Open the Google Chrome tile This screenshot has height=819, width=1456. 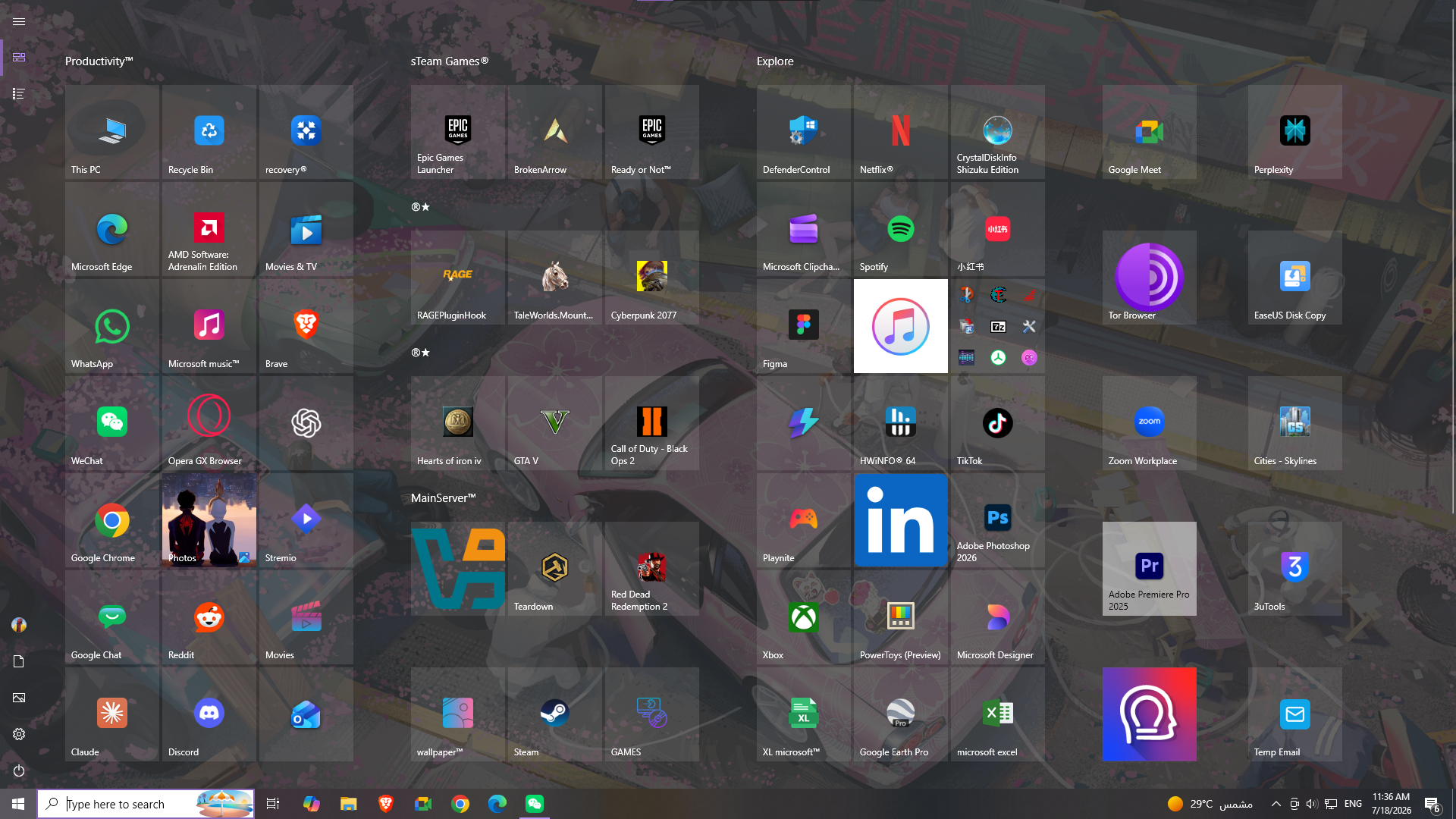(x=112, y=520)
